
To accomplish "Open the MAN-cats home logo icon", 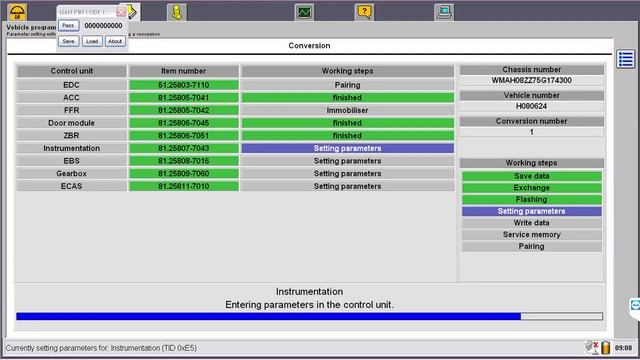I will pyautogui.click(x=17, y=12).
